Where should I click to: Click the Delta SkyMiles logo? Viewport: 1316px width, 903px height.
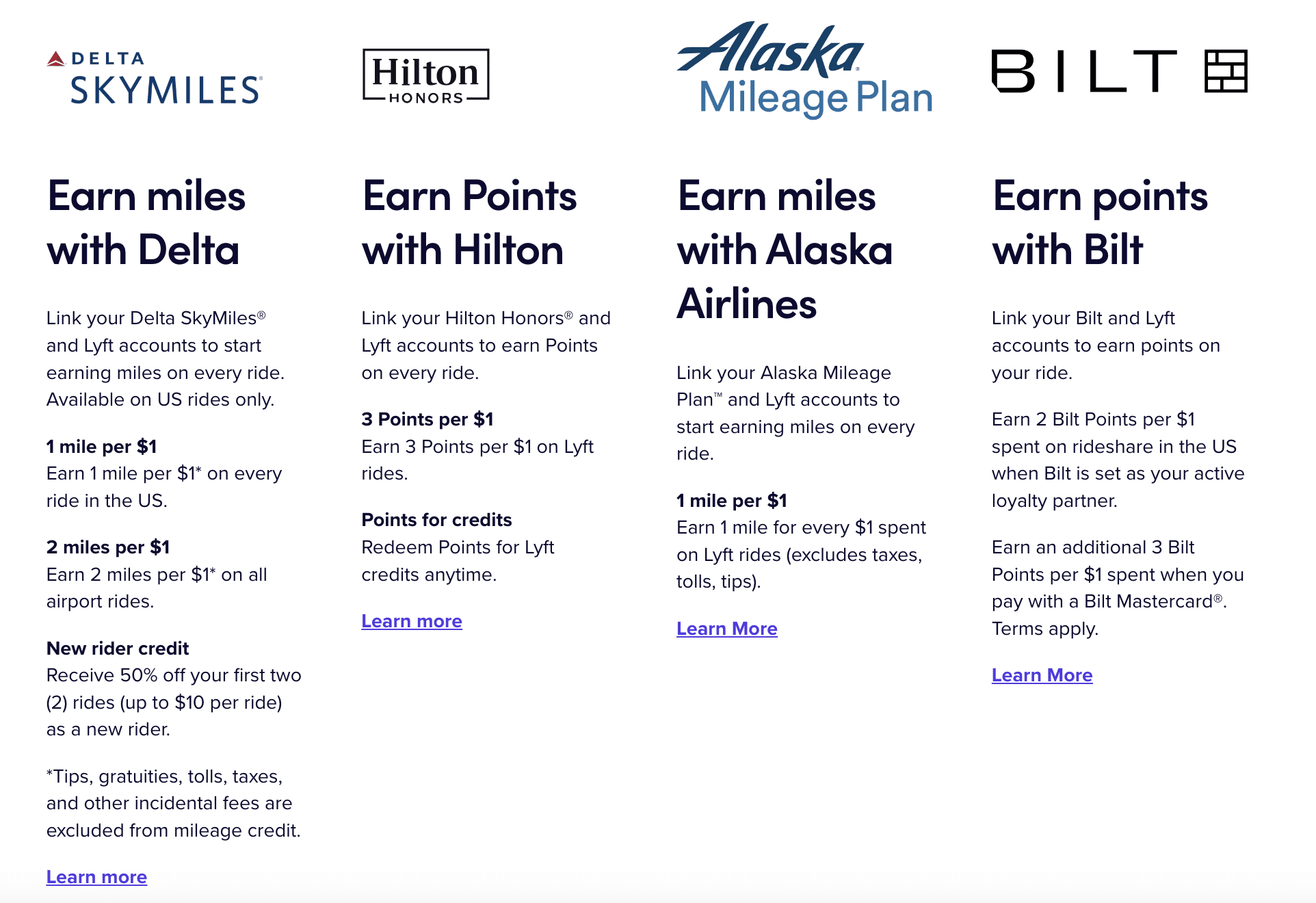[155, 77]
